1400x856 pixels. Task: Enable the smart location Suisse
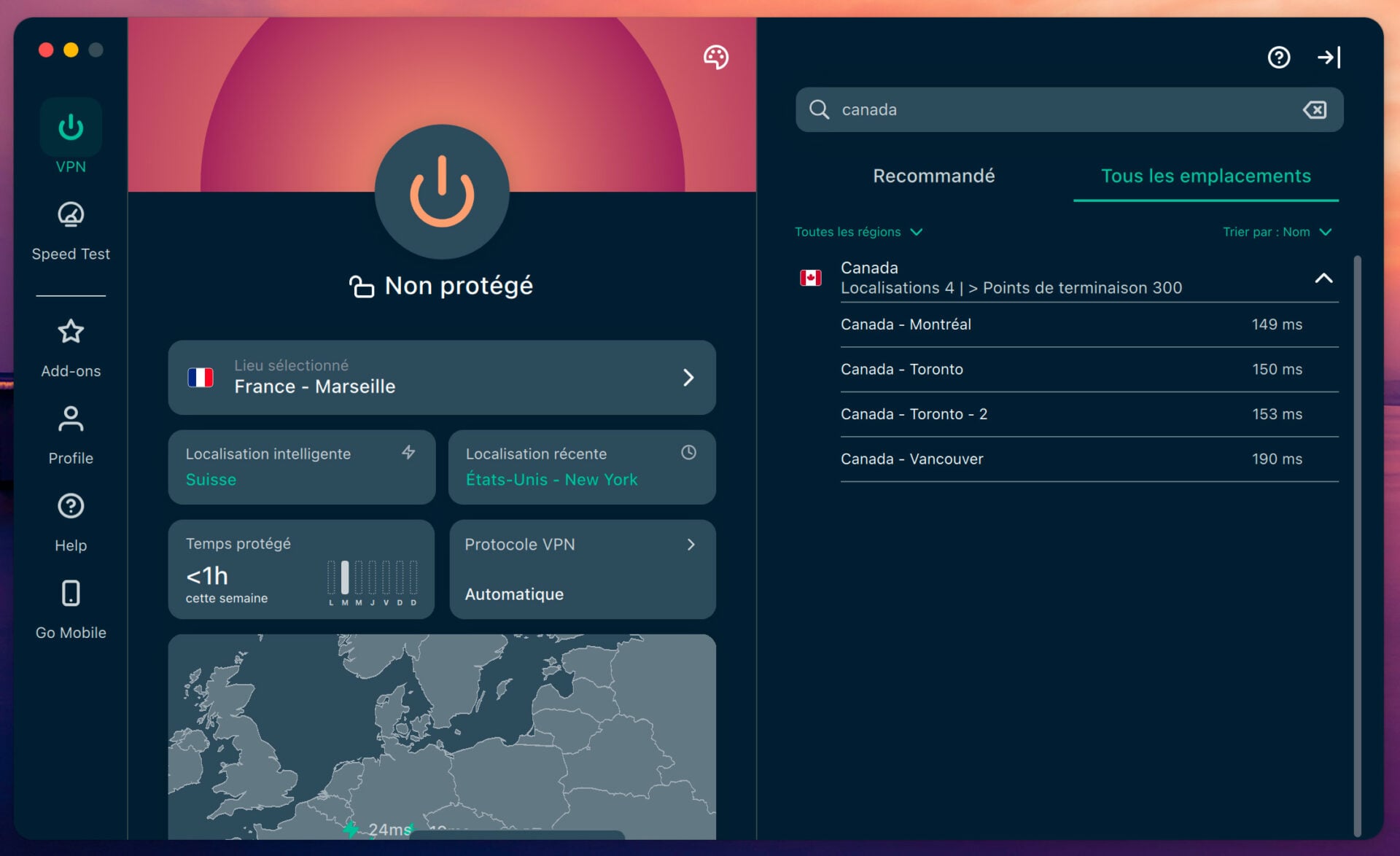pos(301,467)
